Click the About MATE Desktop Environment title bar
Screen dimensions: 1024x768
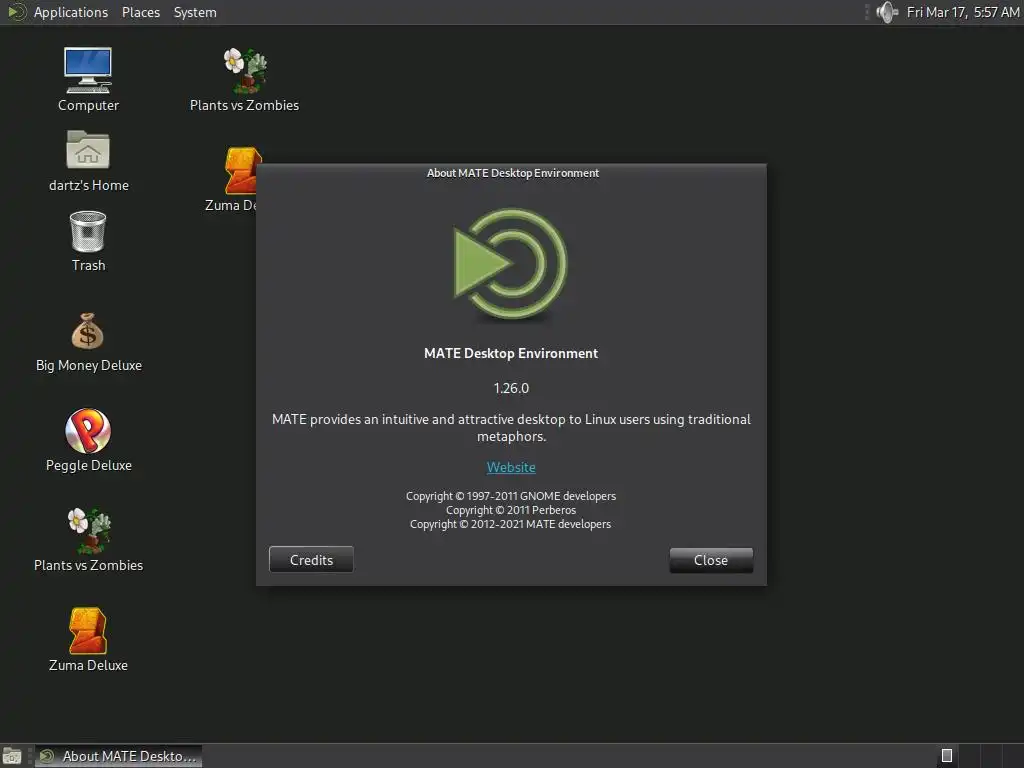[512, 173]
